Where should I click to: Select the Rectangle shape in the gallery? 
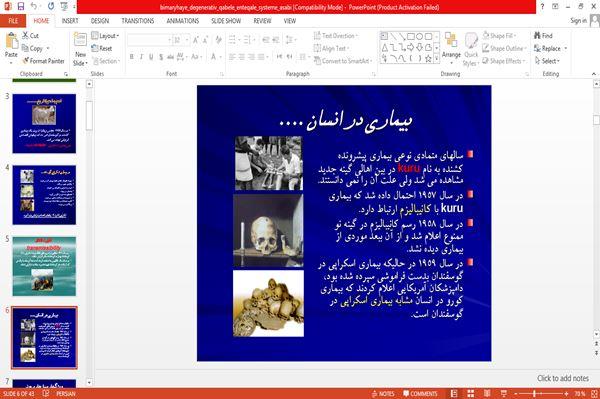click(x=411, y=36)
